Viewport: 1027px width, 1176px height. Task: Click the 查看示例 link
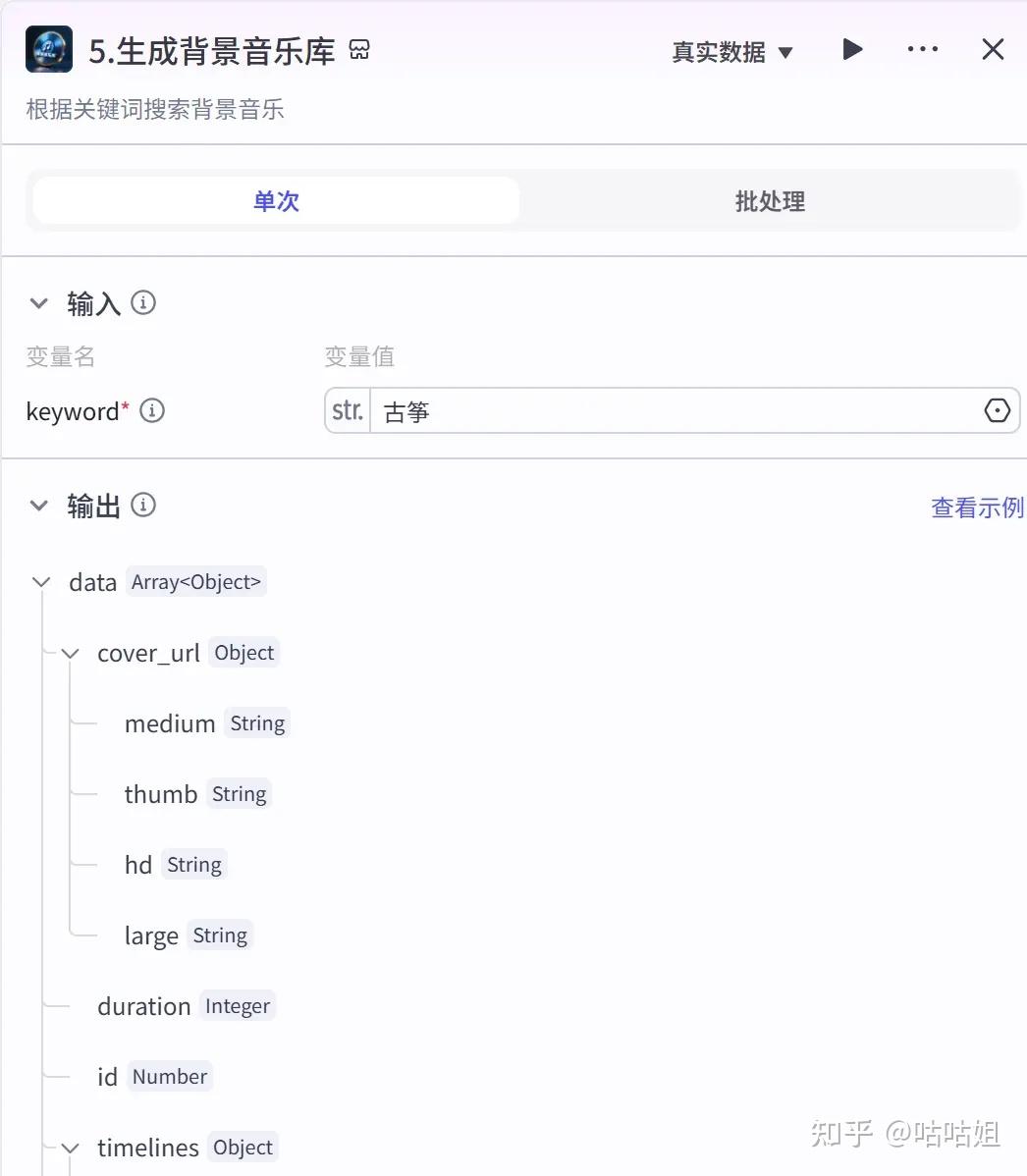(976, 508)
